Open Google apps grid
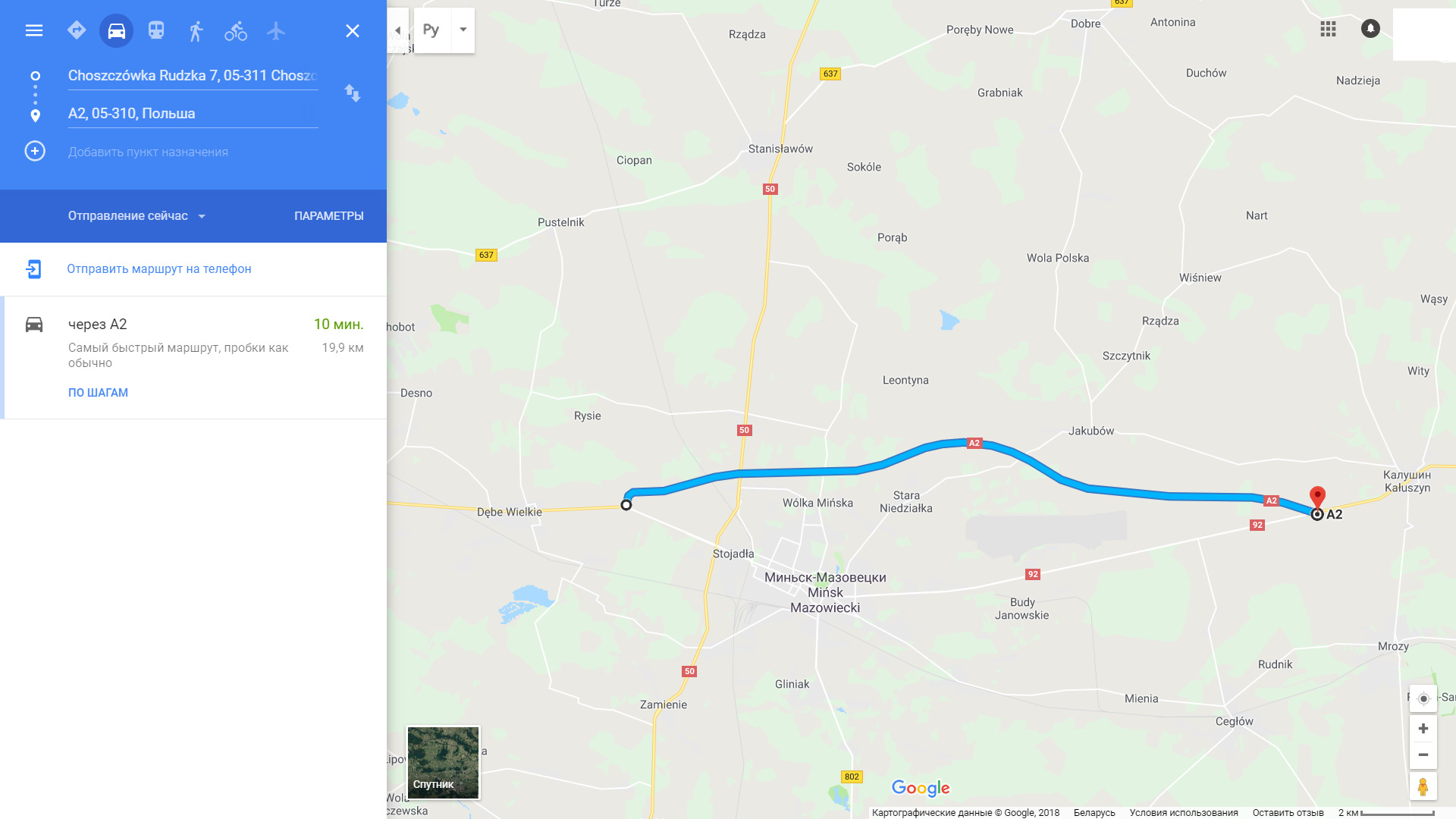1456x819 pixels. pos(1328,29)
